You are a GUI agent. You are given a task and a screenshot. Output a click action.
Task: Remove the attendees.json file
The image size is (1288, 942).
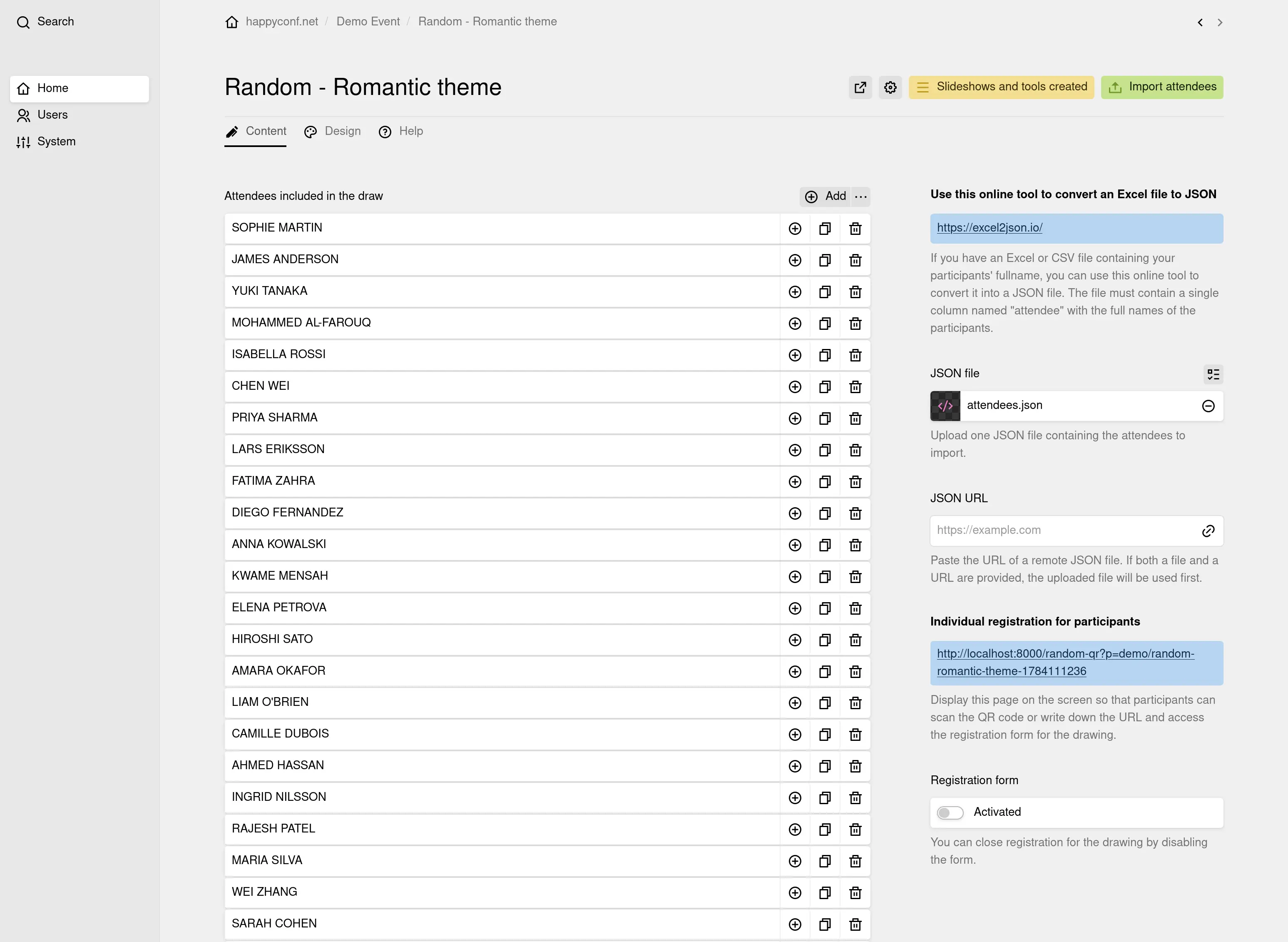click(x=1208, y=406)
